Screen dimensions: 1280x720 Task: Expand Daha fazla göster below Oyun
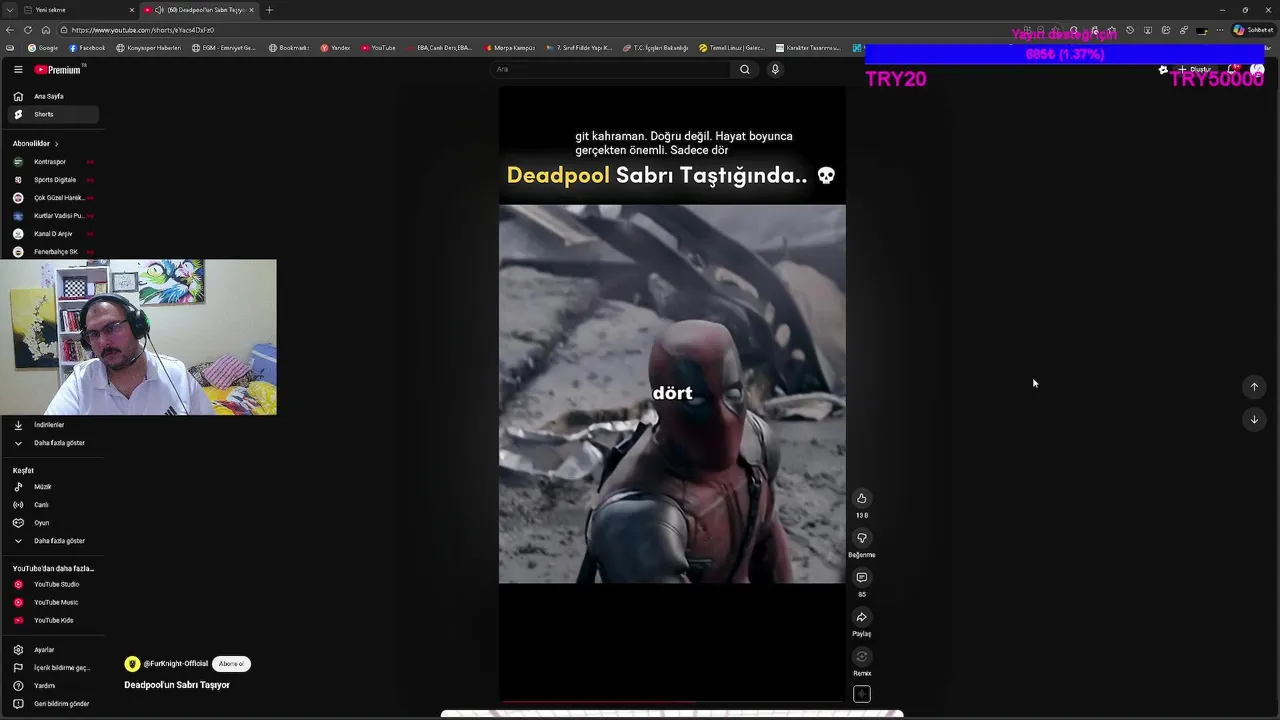point(52,541)
